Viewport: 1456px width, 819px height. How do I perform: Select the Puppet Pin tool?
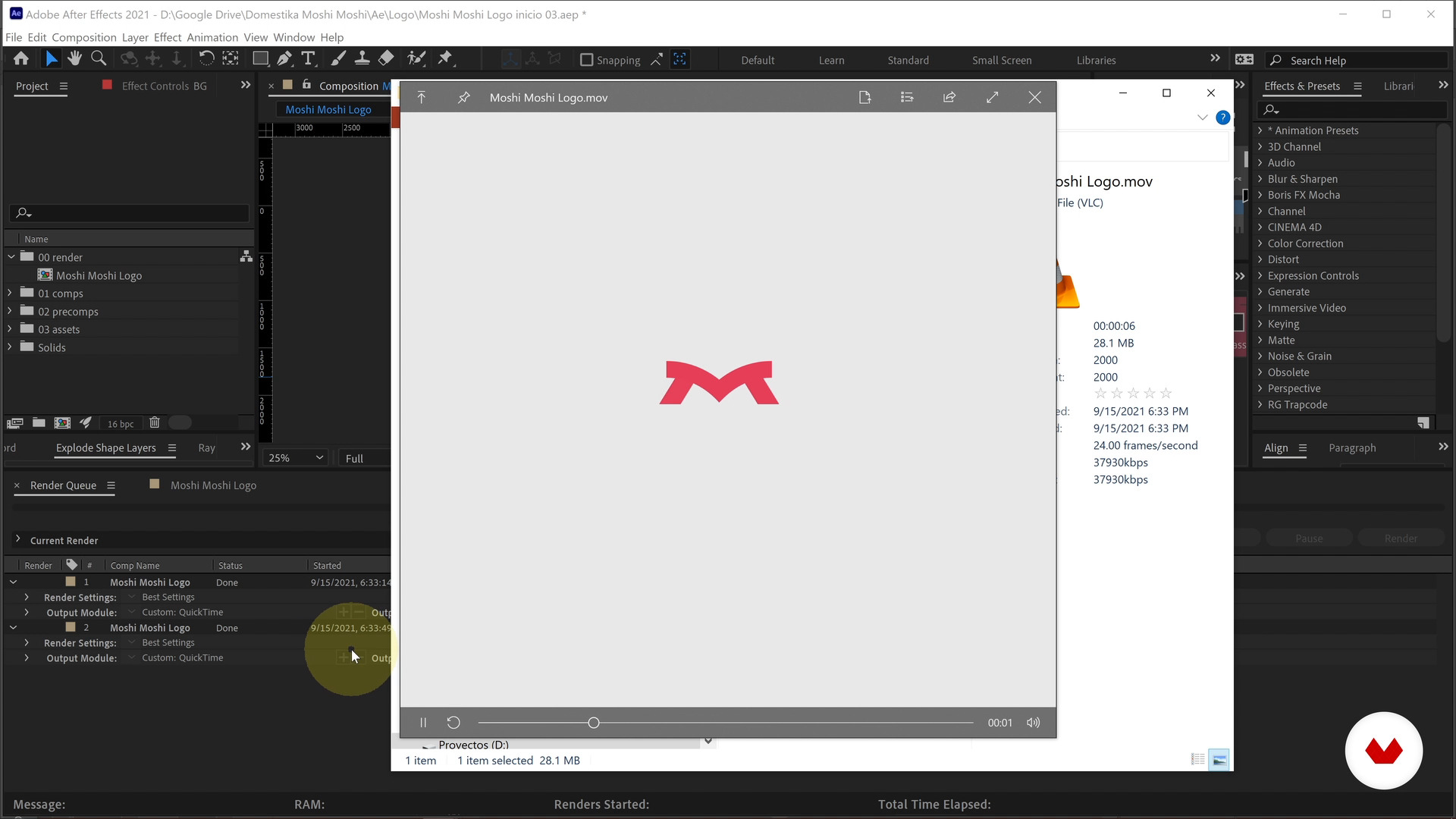coord(446,58)
